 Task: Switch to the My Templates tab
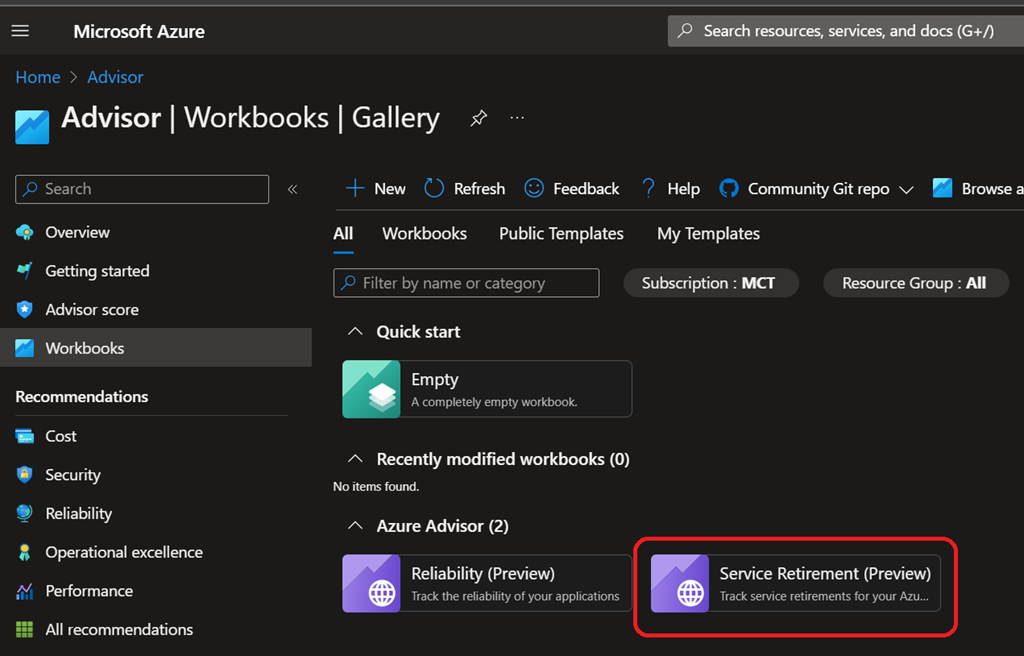pyautogui.click(x=708, y=233)
